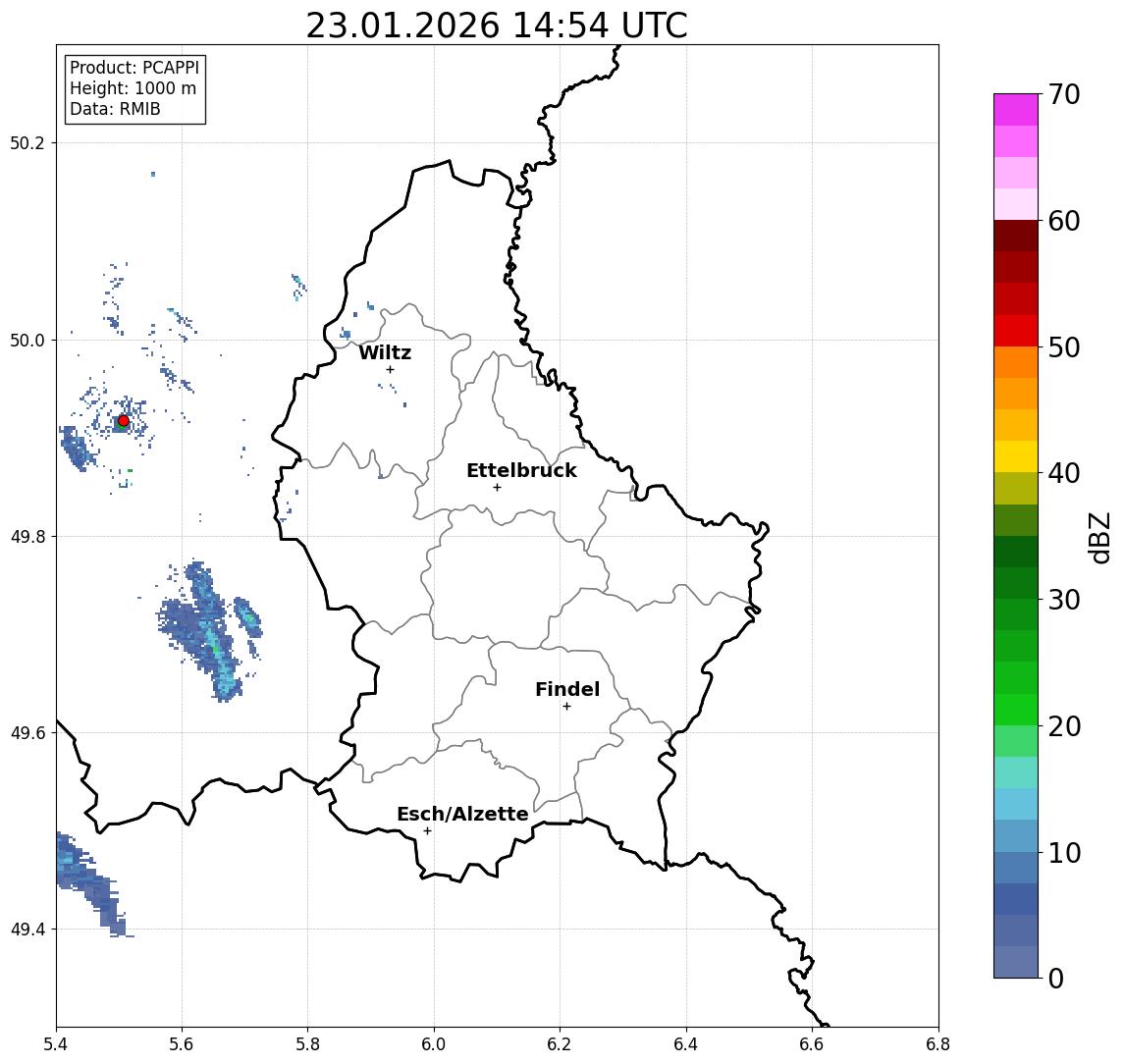
Task: Click the cross marker under Findel
Action: (x=566, y=707)
